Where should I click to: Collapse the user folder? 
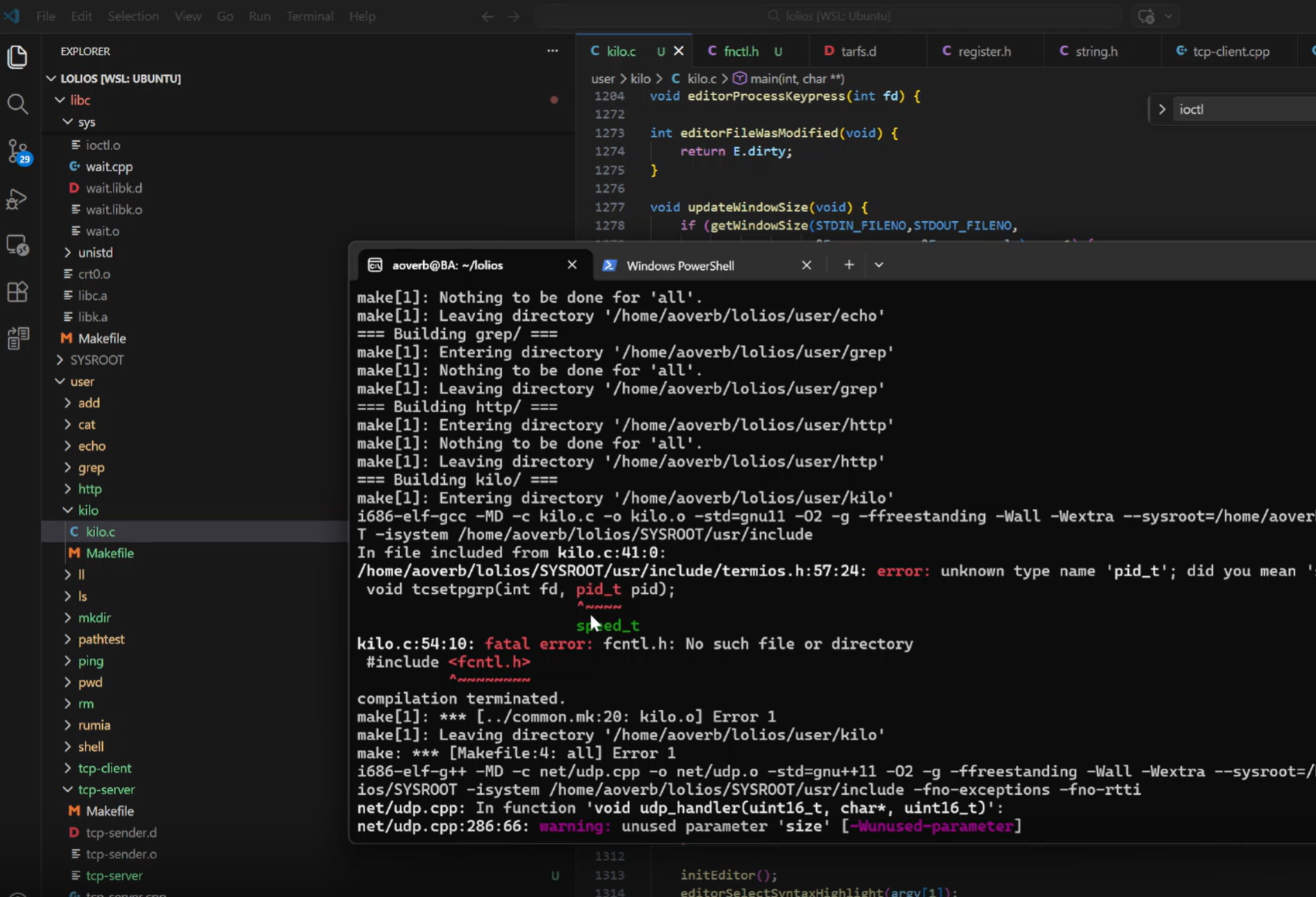click(x=82, y=382)
